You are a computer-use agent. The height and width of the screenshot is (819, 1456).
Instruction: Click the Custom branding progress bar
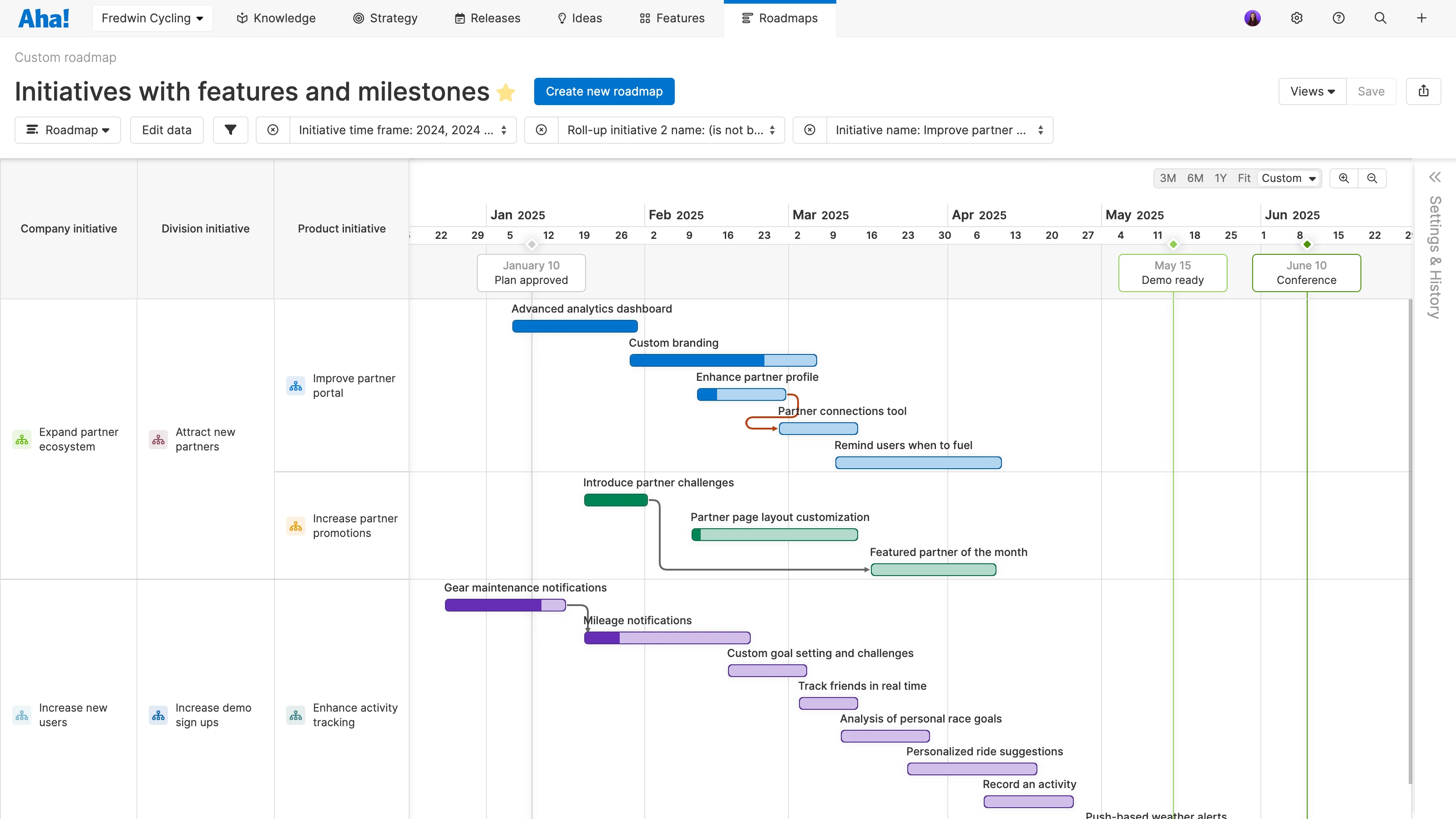tap(723, 360)
